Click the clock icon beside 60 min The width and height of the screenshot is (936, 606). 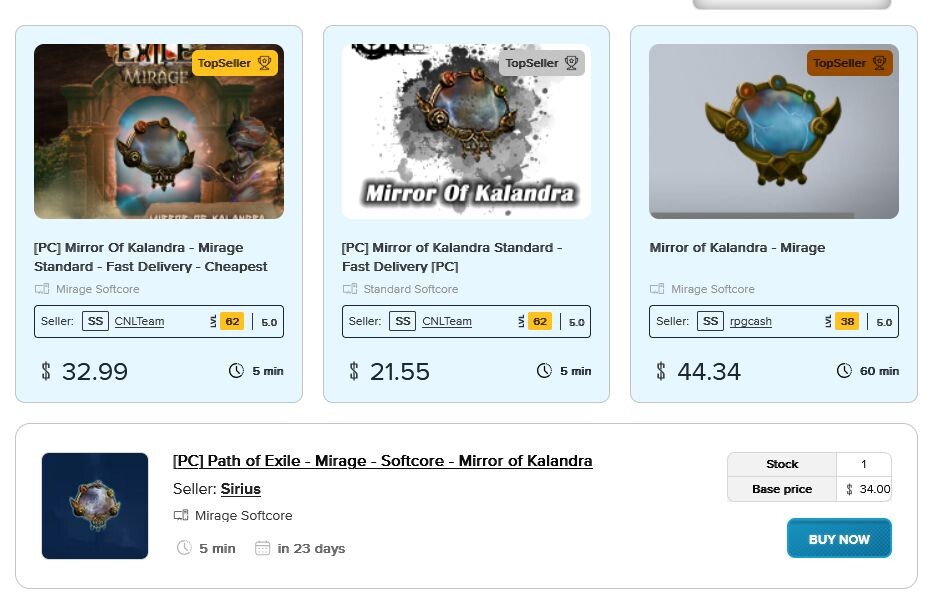pos(844,371)
